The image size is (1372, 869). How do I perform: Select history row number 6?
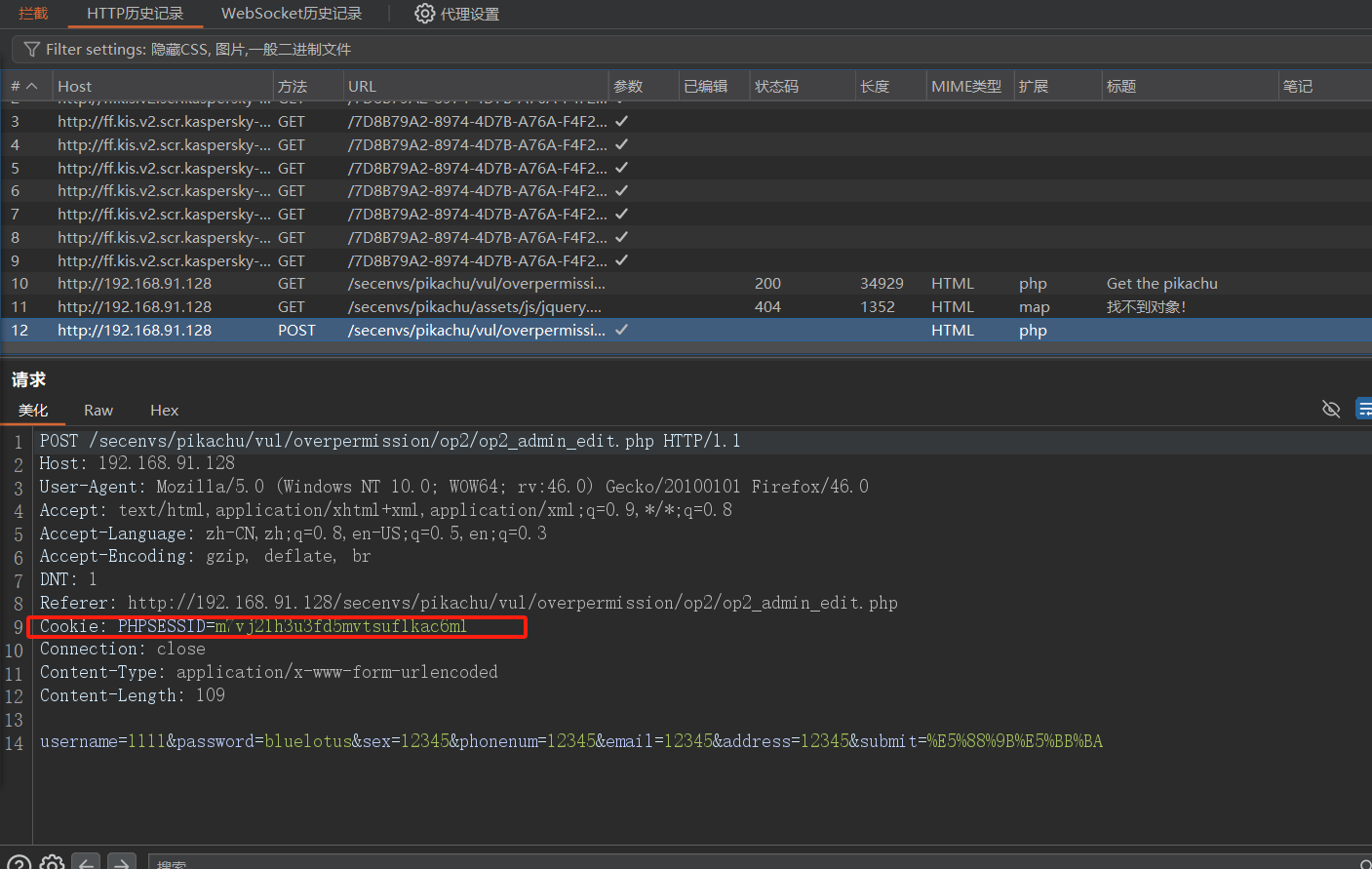pyautogui.click(x=686, y=191)
